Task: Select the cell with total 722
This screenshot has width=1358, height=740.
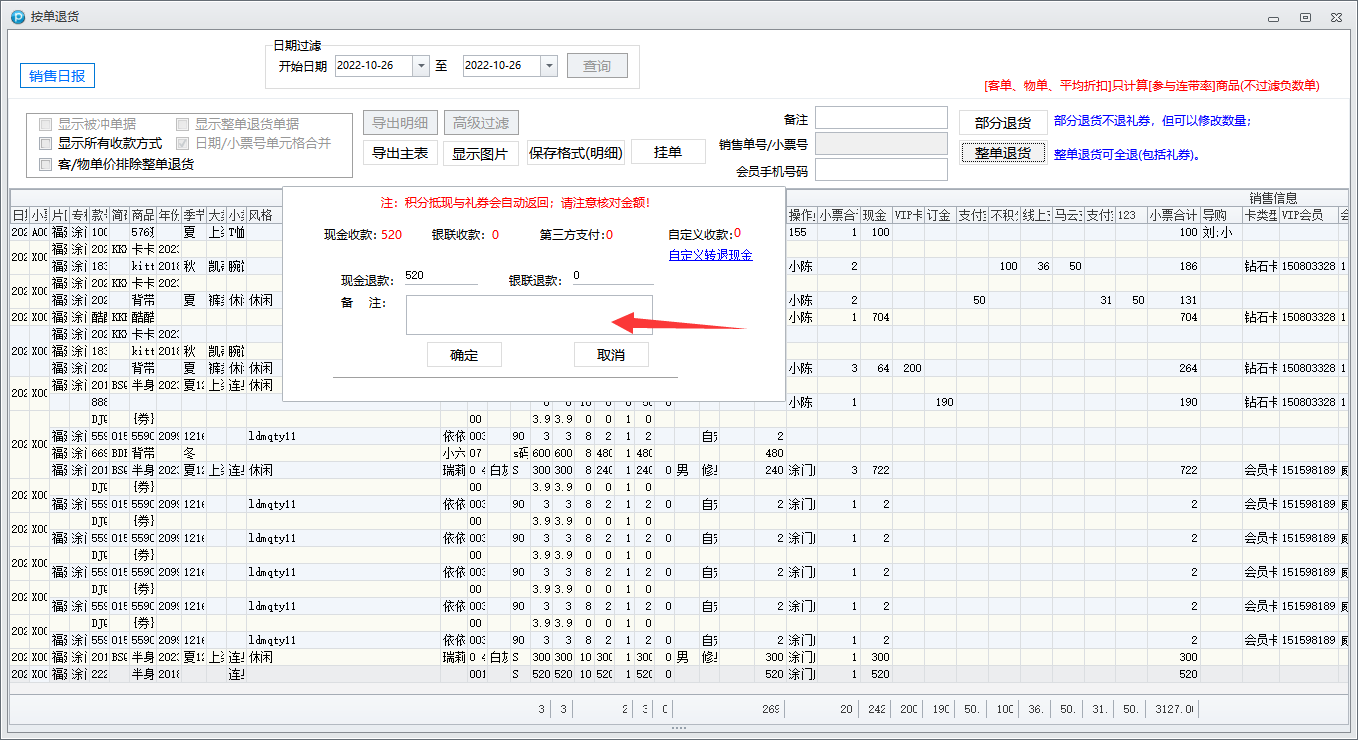Action: (x=1174, y=470)
